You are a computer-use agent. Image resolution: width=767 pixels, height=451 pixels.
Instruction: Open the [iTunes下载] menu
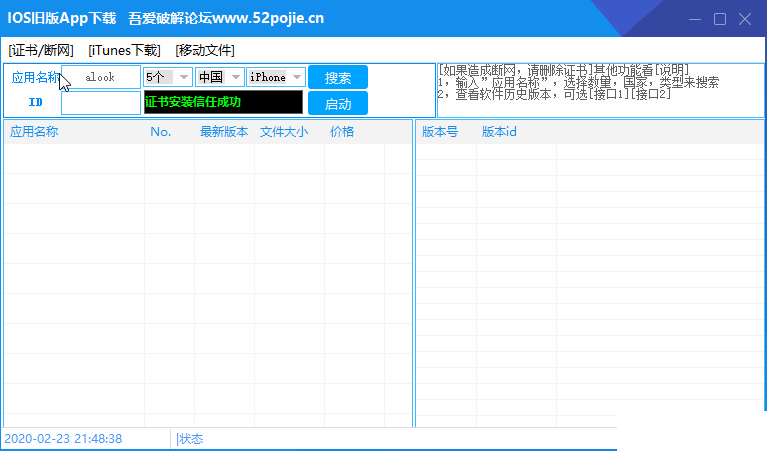124,50
